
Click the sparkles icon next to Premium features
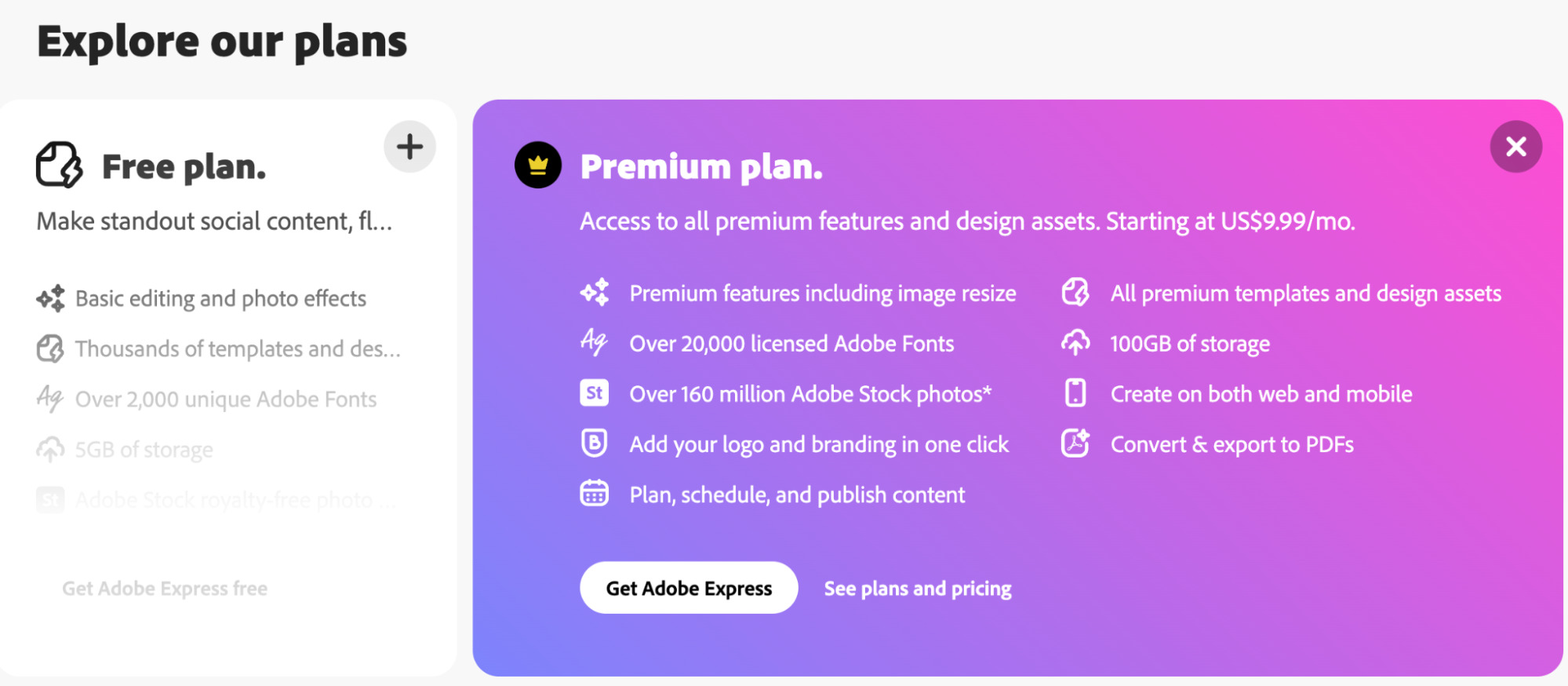[594, 292]
